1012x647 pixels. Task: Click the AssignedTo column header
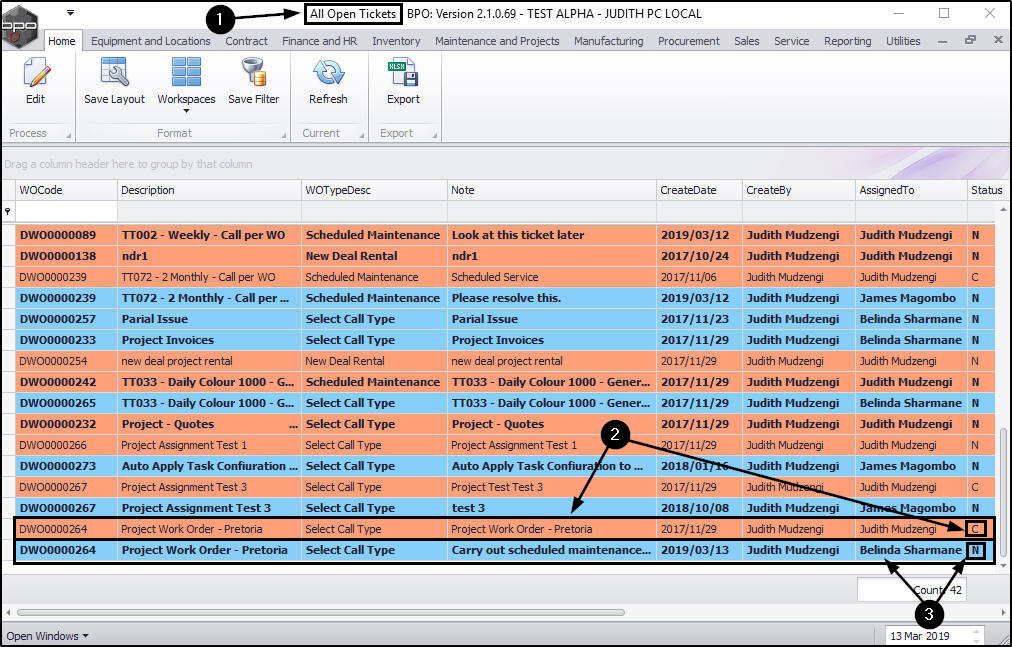tap(886, 190)
